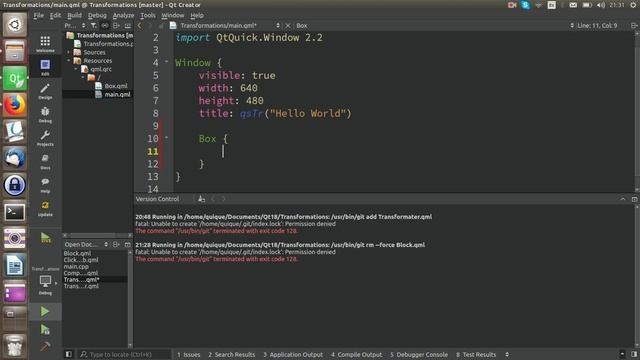Toggle the left sidebar visibility

click(x=69, y=354)
